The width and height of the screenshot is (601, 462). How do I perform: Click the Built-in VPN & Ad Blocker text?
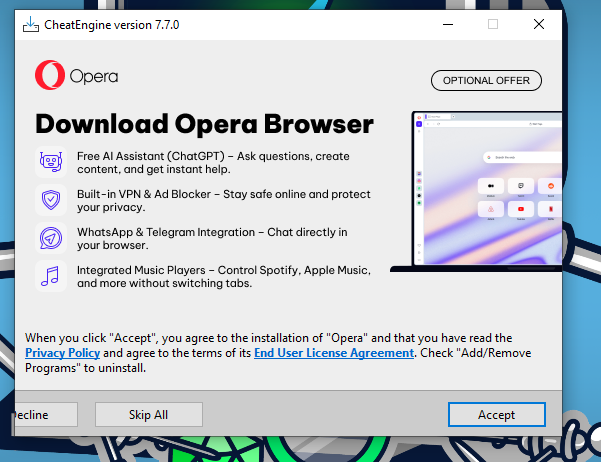pyautogui.click(x=224, y=201)
